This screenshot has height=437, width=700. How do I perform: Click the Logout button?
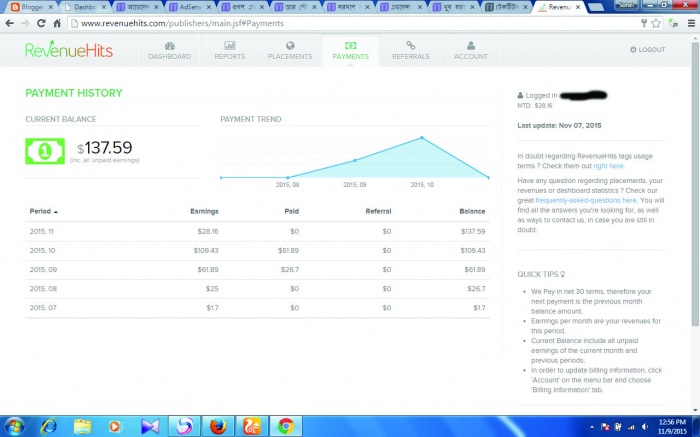tap(647, 50)
